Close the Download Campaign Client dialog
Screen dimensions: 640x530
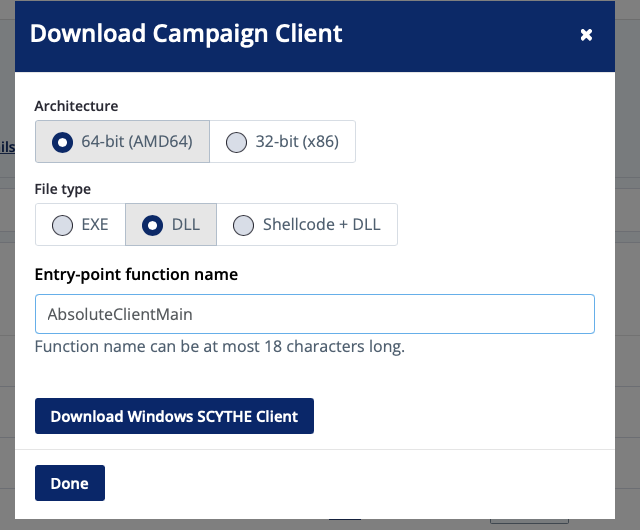[586, 35]
